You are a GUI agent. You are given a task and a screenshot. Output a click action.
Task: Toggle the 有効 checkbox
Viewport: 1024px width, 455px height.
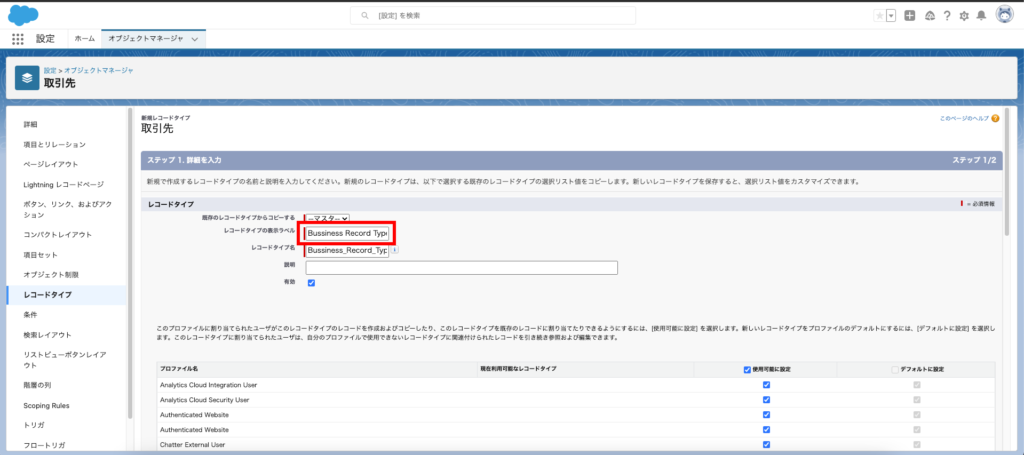click(311, 283)
